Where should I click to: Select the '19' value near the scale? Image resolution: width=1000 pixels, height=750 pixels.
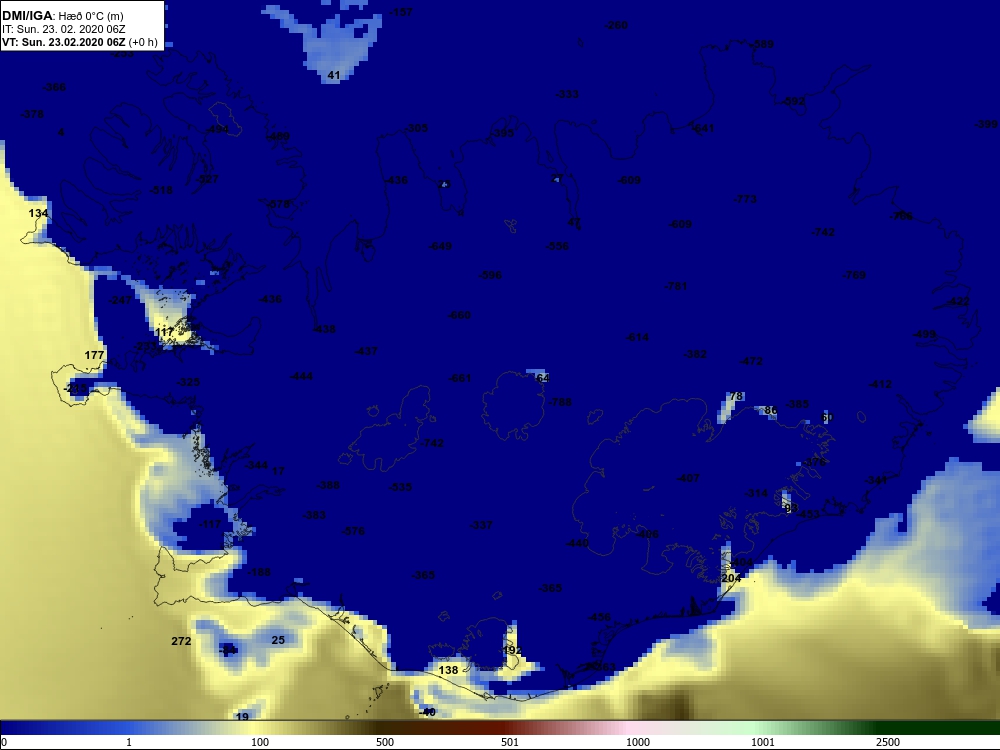pyautogui.click(x=242, y=717)
